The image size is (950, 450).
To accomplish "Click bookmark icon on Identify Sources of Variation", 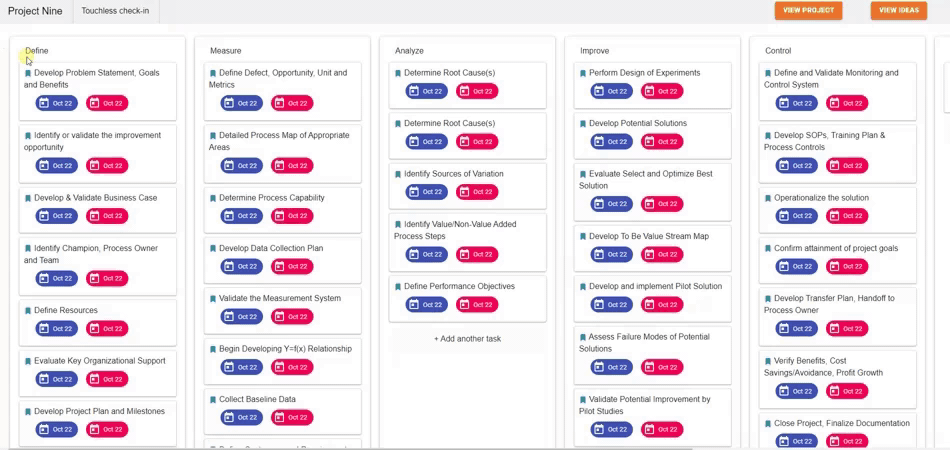I will tap(398, 174).
